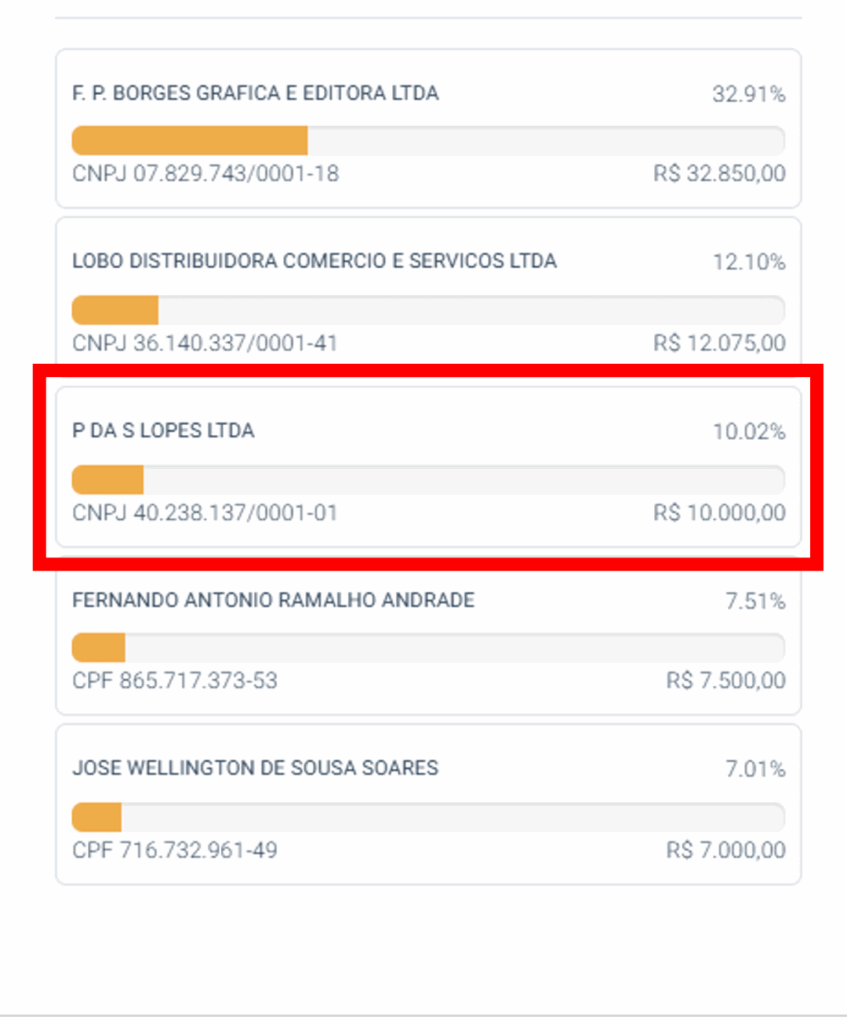847x1024 pixels.
Task: Open FERNANDO ANTONIO RAMALHO ANDRADE entry
Action: click(x=428, y=636)
